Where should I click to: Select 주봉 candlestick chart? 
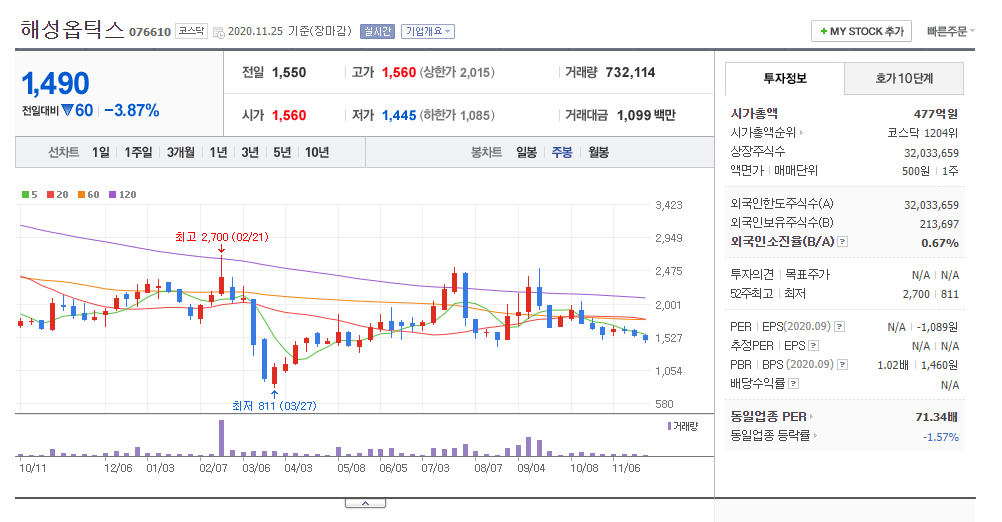[562, 153]
